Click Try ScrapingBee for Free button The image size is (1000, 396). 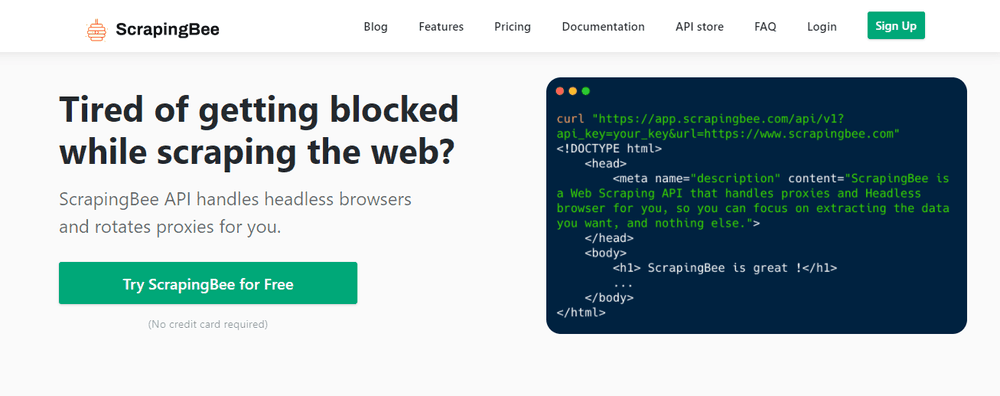pyautogui.click(x=208, y=283)
